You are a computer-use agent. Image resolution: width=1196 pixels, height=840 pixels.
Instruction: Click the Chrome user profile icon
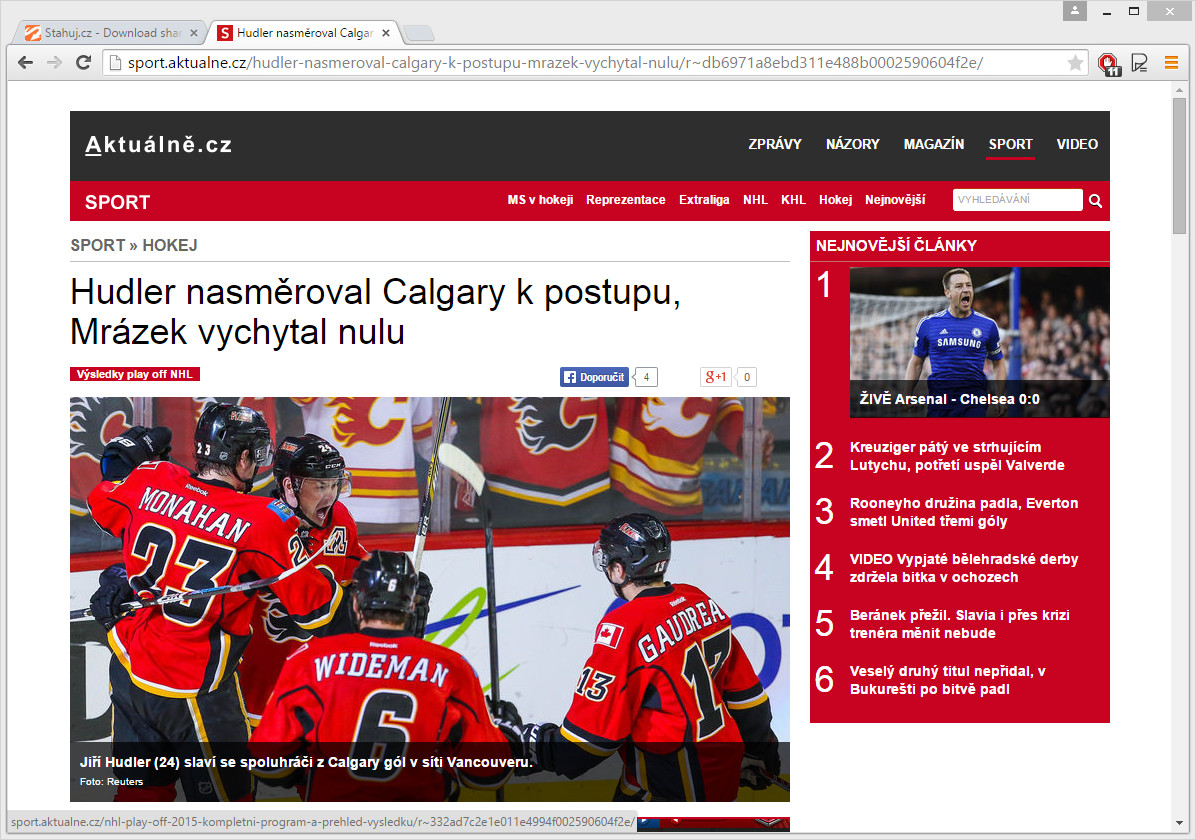[x=1074, y=11]
